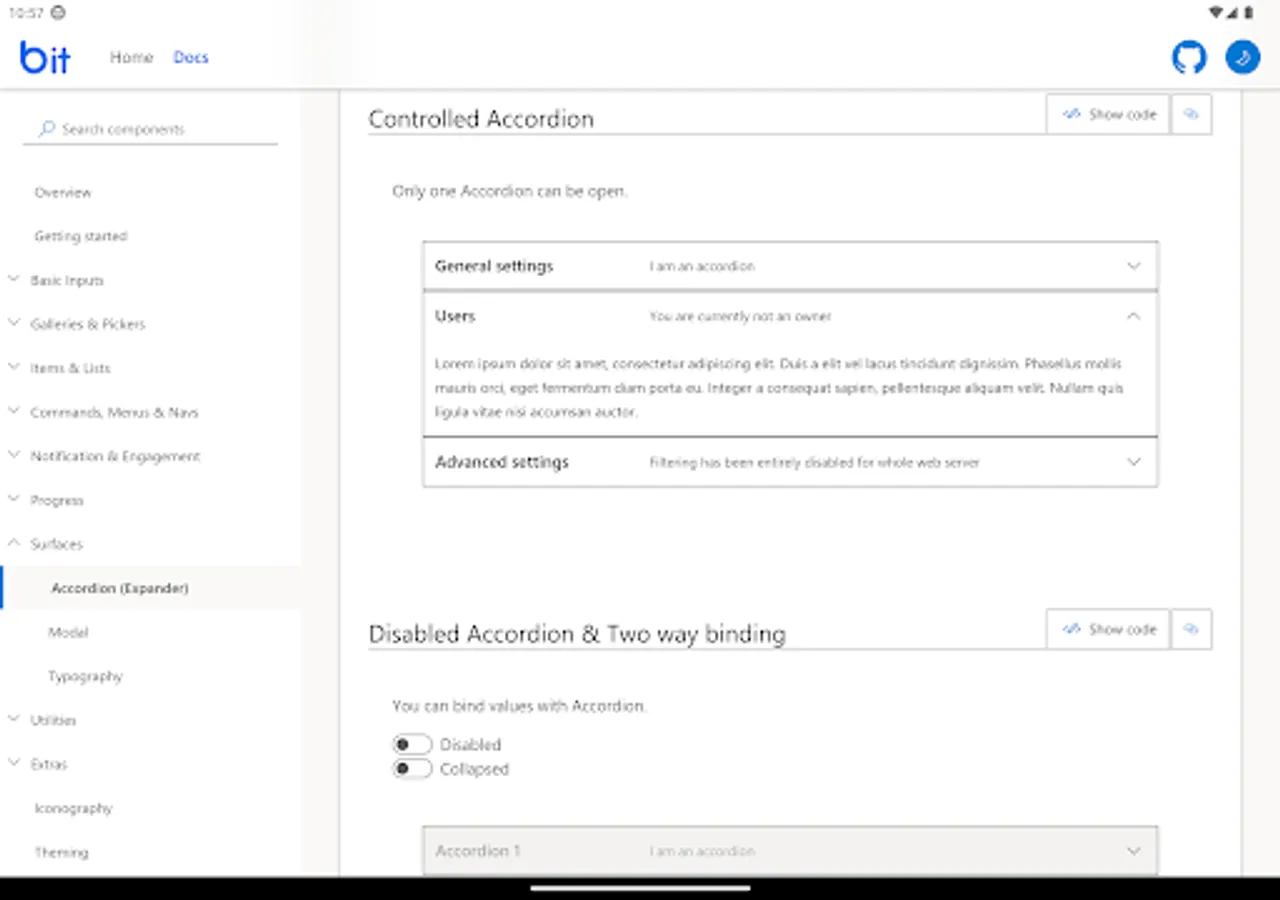
Task: Copy link for Disabled Accordion section
Action: click(1191, 629)
